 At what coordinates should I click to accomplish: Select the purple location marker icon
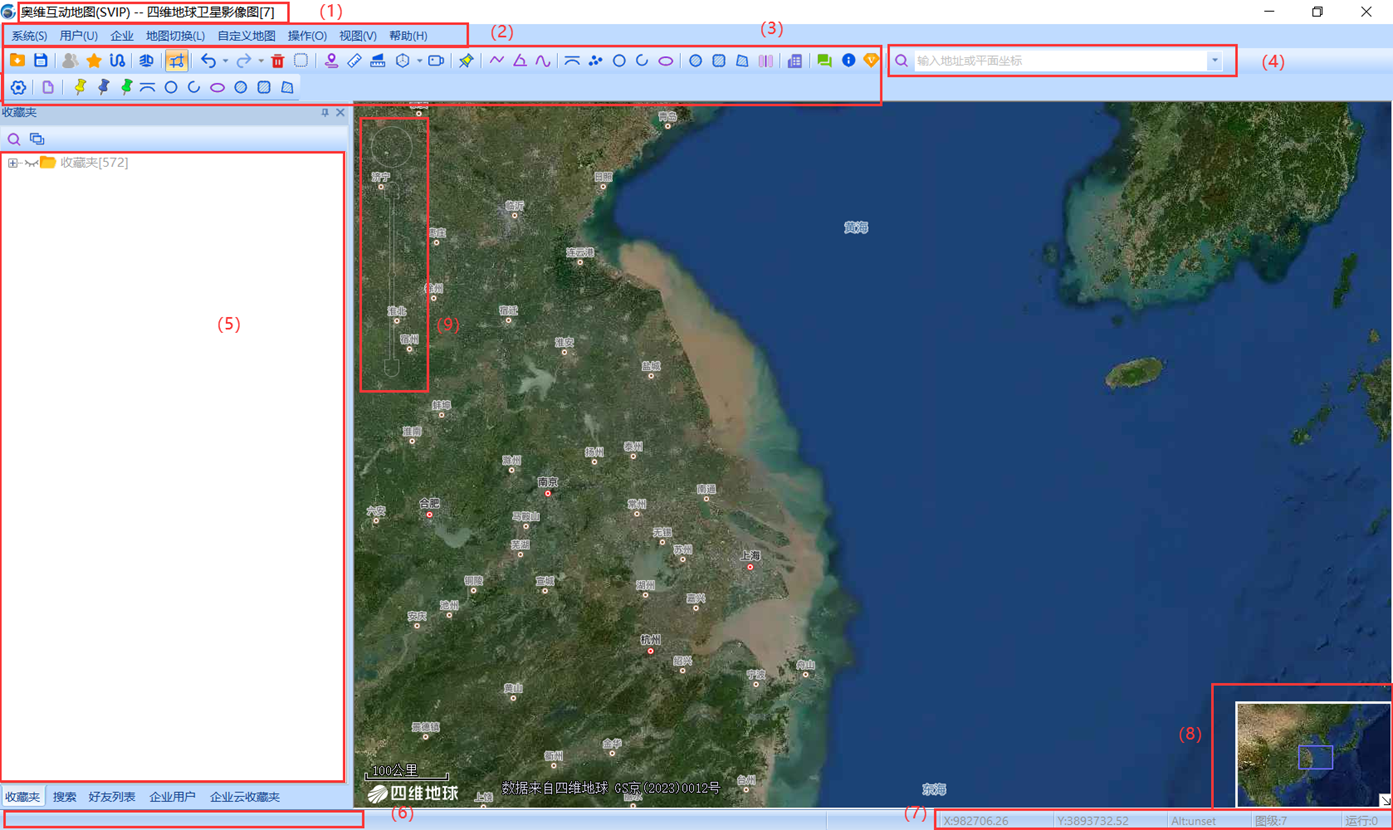coord(331,61)
